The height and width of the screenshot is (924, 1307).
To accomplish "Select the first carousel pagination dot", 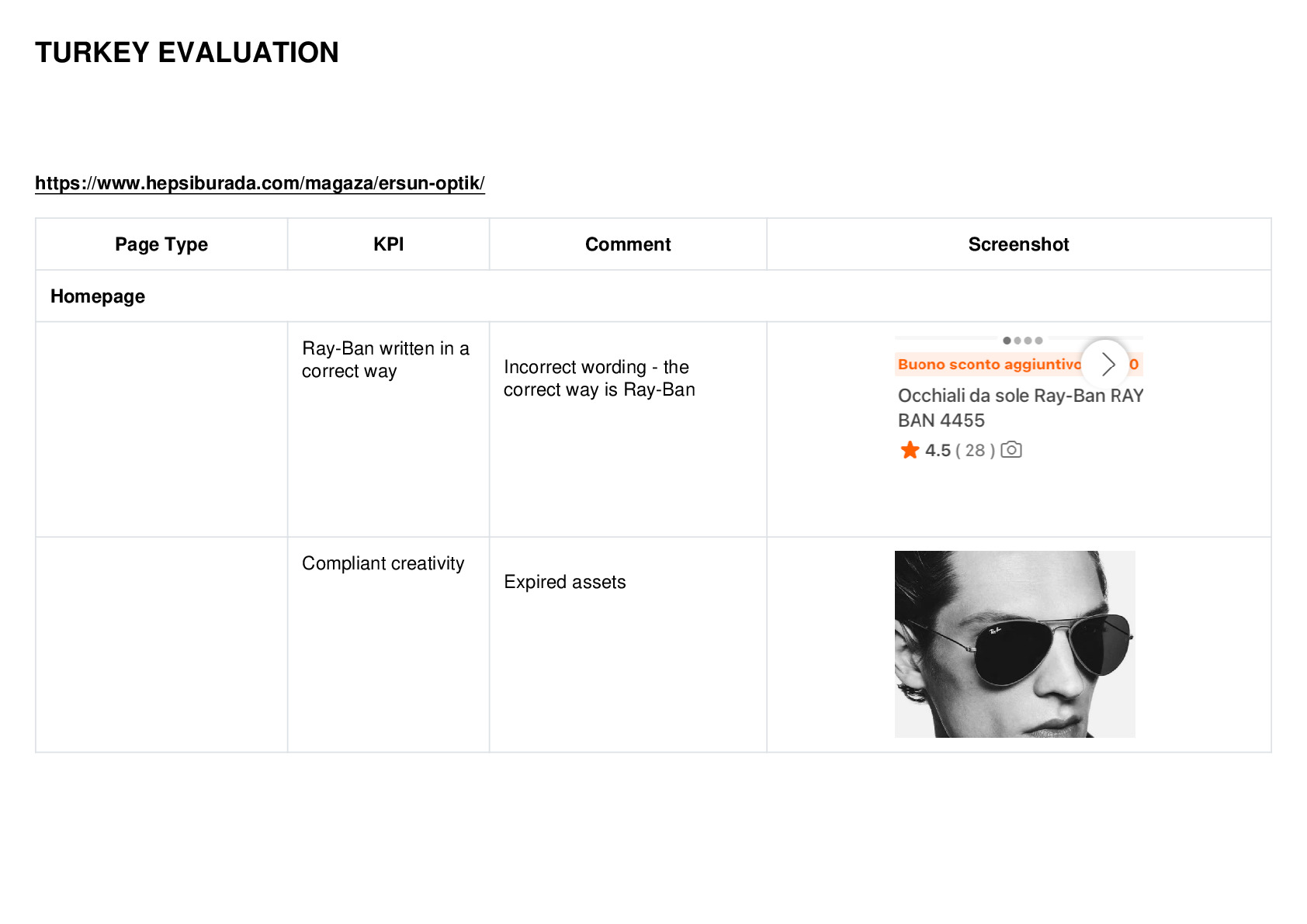I will pos(1007,341).
